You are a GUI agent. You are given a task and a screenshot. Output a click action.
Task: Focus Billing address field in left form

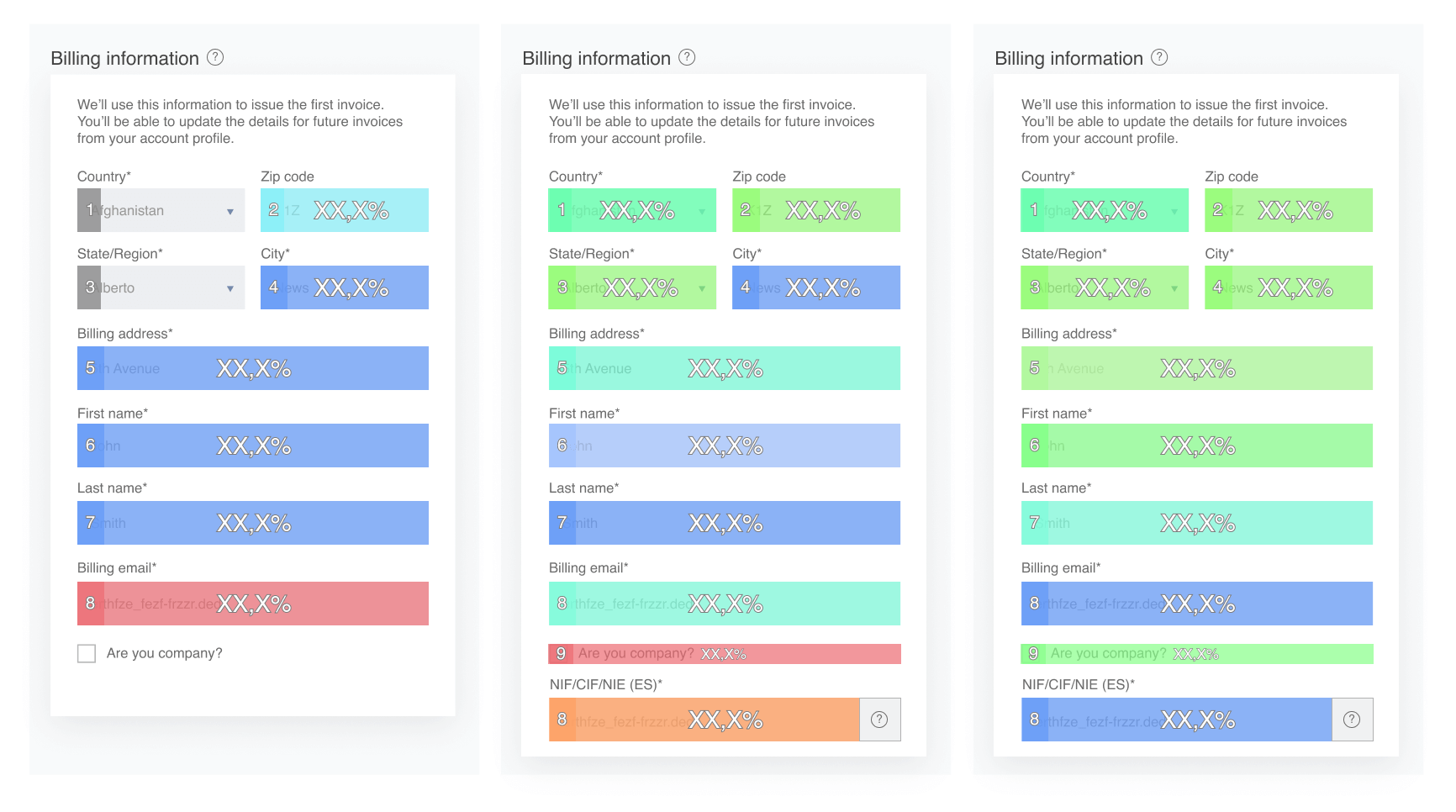(252, 368)
